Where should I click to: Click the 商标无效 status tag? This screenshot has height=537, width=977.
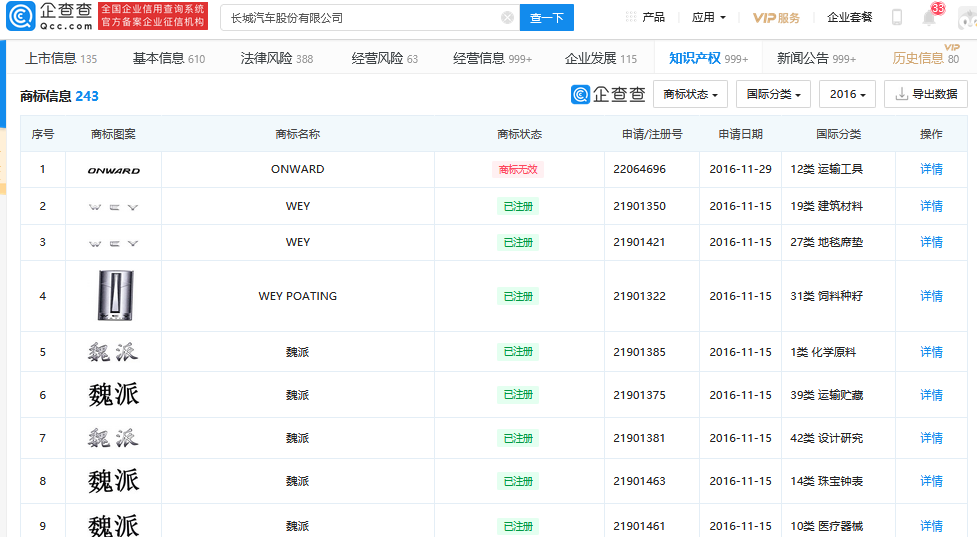[518, 169]
